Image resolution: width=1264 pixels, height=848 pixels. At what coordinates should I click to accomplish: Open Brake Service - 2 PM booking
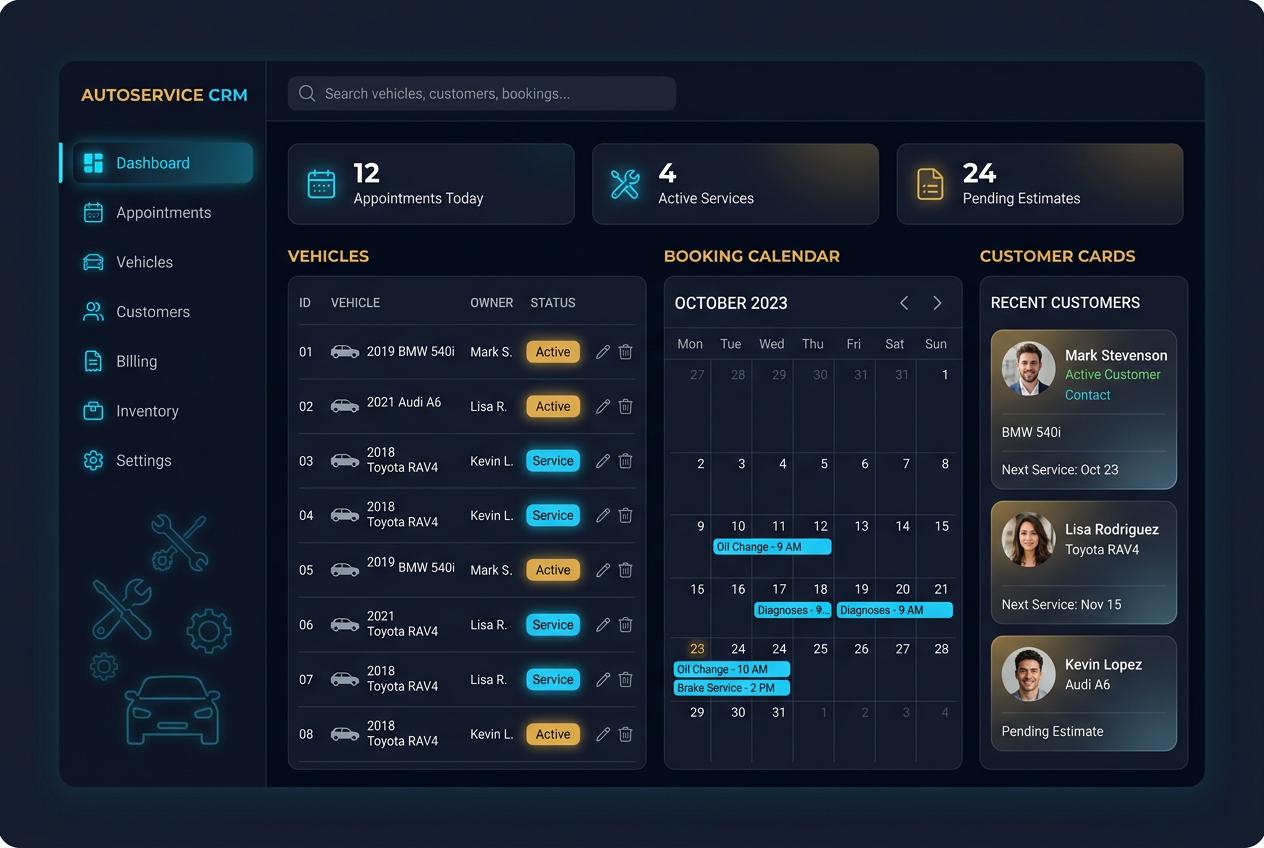pyautogui.click(x=731, y=688)
